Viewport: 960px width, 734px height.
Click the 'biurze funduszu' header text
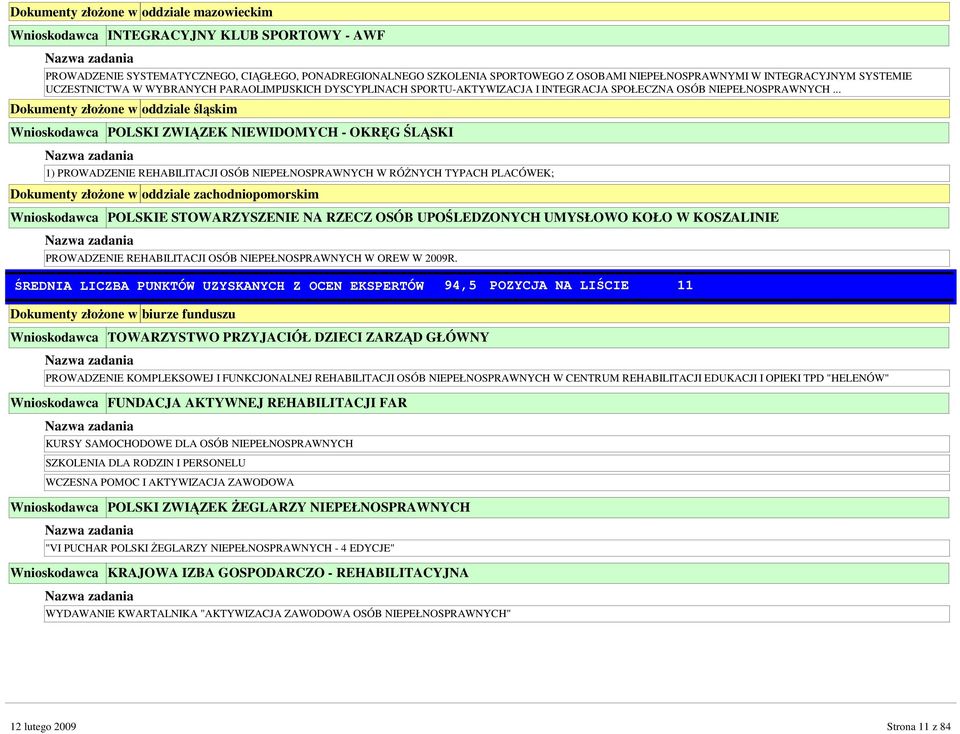point(189,314)
